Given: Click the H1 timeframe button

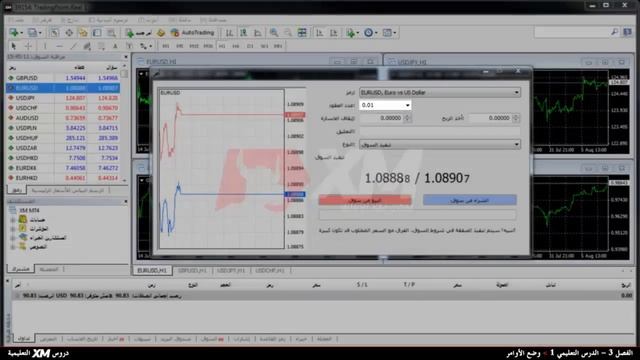Looking at the screenshot, I should click(222, 46).
